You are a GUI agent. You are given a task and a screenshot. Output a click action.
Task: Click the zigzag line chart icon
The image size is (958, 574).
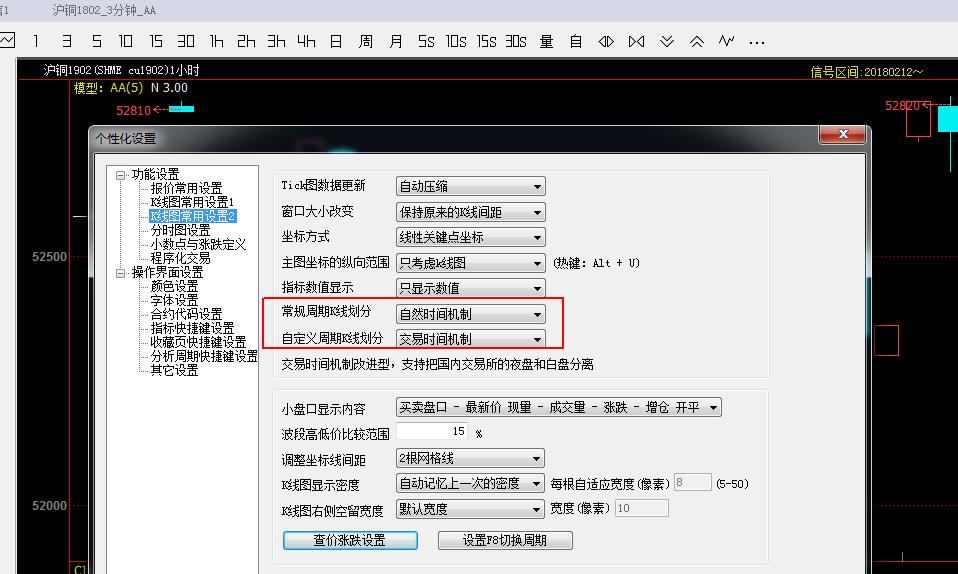coord(727,41)
